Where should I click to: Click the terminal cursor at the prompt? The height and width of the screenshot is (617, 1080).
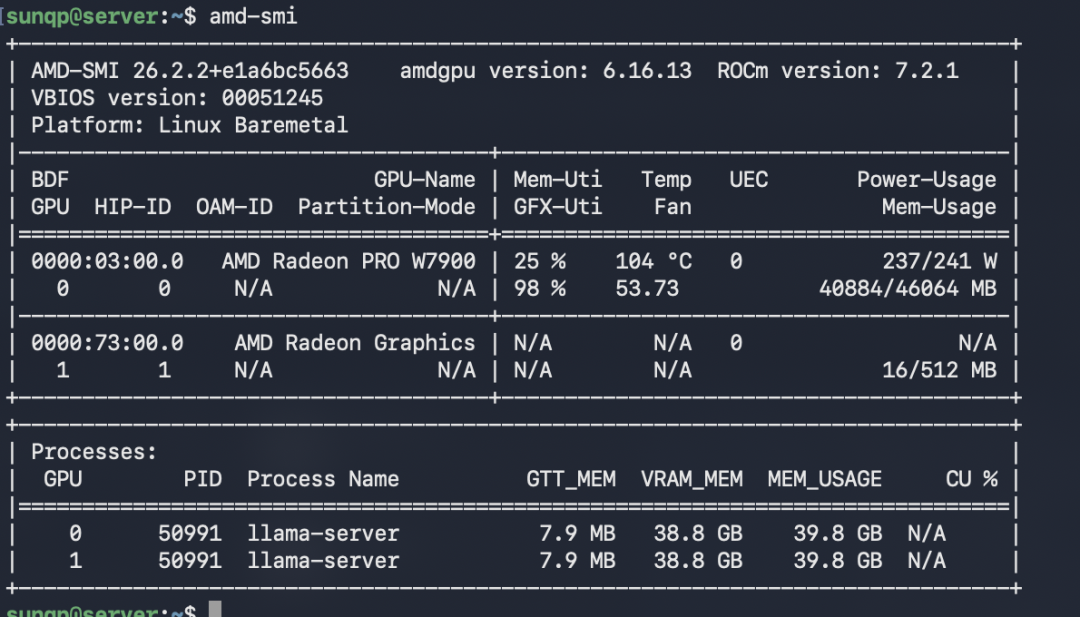tap(215, 609)
